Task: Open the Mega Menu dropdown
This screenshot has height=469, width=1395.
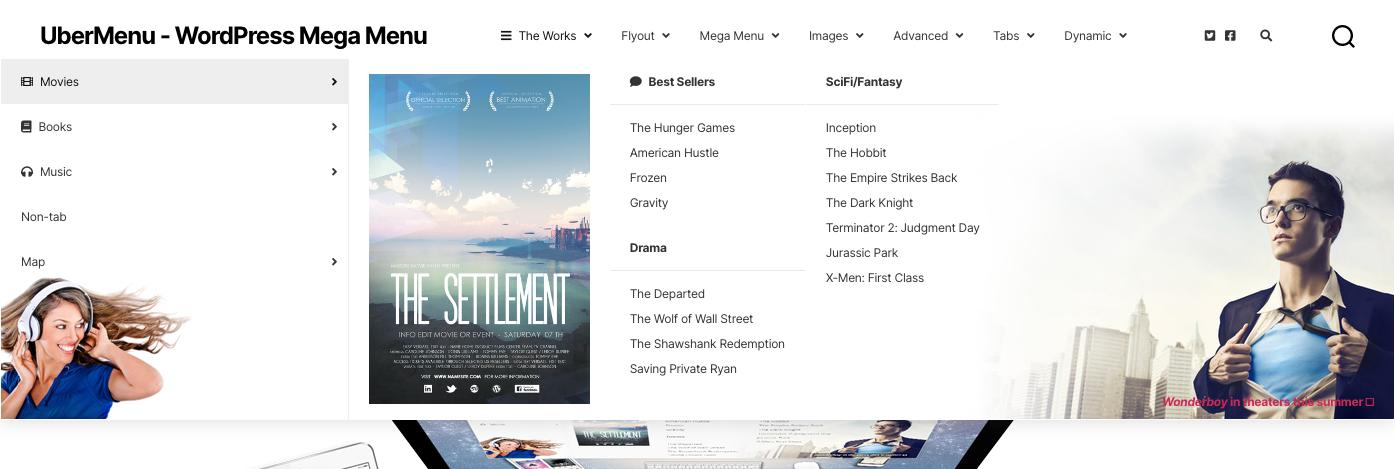Action: [x=739, y=36]
